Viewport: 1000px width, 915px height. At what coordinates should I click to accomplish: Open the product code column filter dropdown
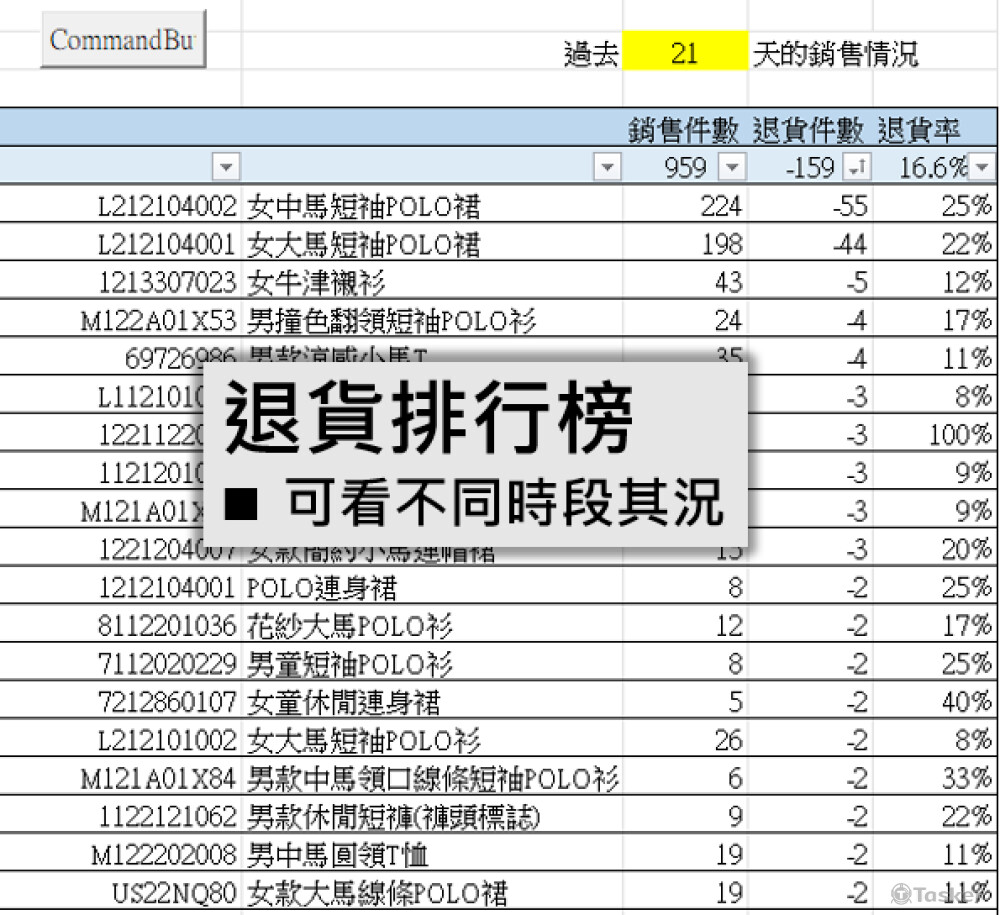tap(228, 167)
